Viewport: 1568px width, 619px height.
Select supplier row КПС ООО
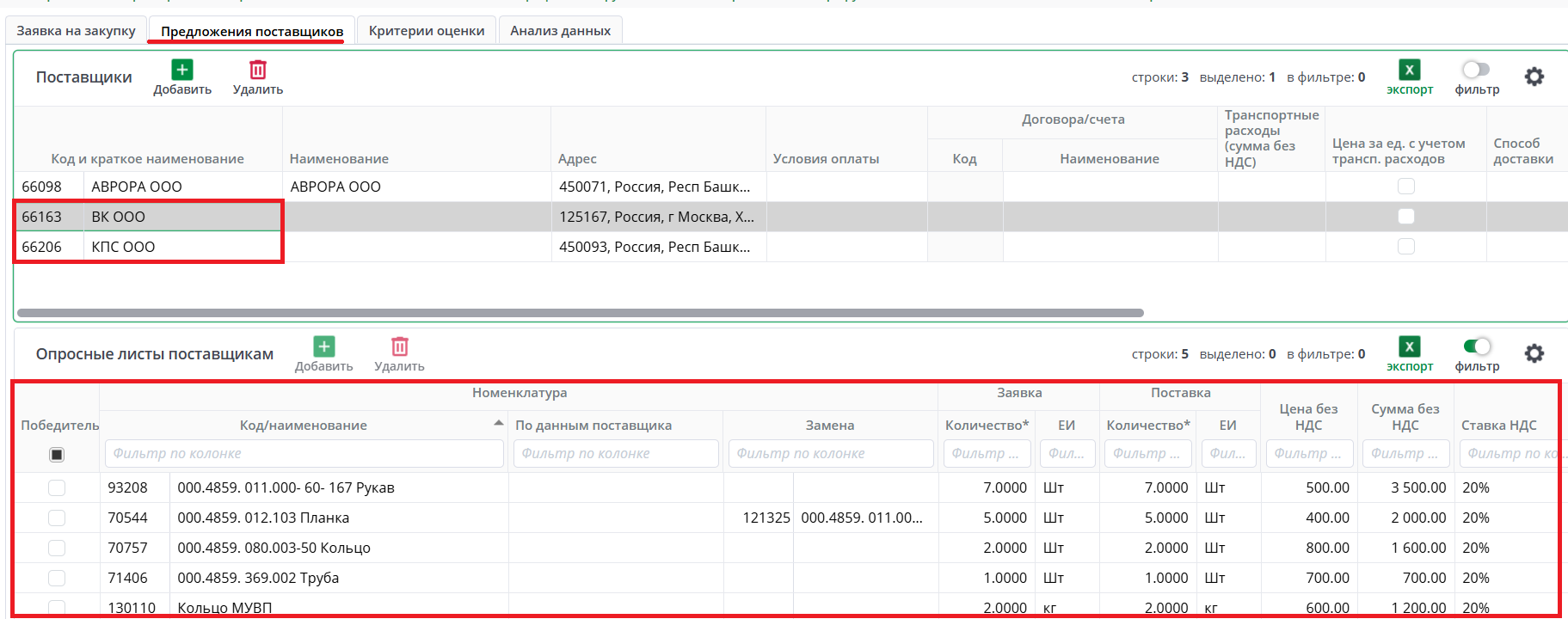click(x=123, y=248)
